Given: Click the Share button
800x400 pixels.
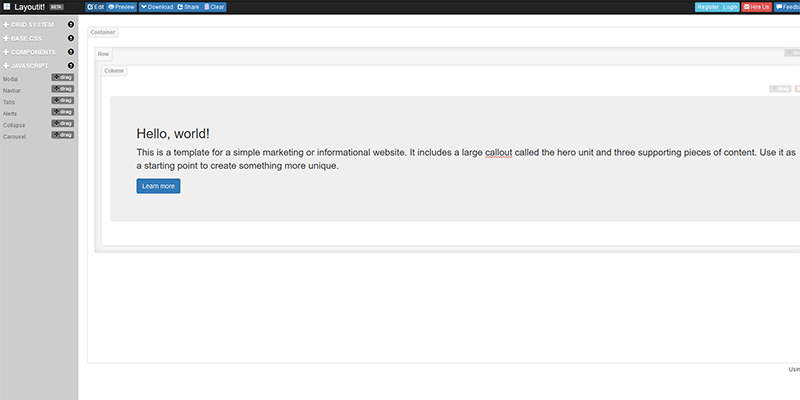Looking at the screenshot, I should pyautogui.click(x=188, y=7).
